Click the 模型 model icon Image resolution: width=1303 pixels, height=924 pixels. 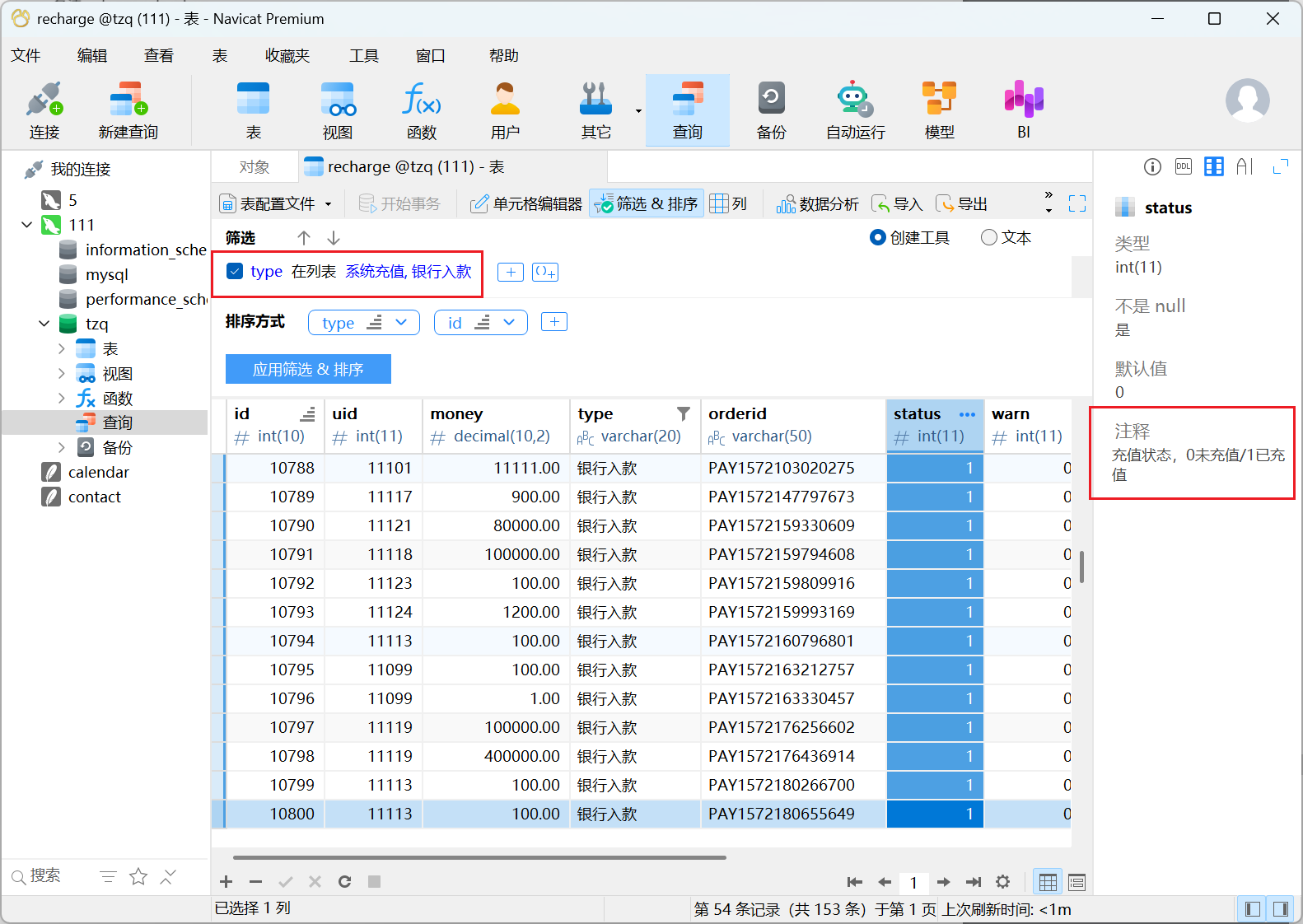pos(939,110)
